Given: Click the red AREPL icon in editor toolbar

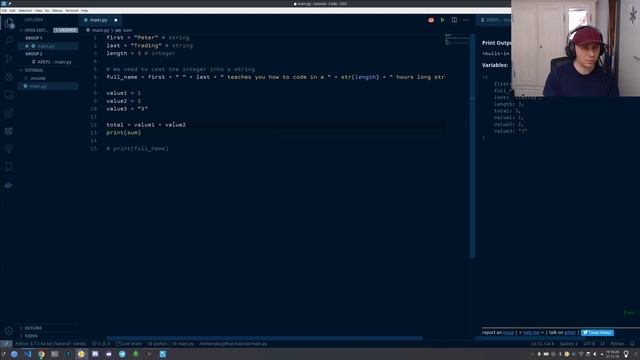Looking at the screenshot, I should (431, 20).
